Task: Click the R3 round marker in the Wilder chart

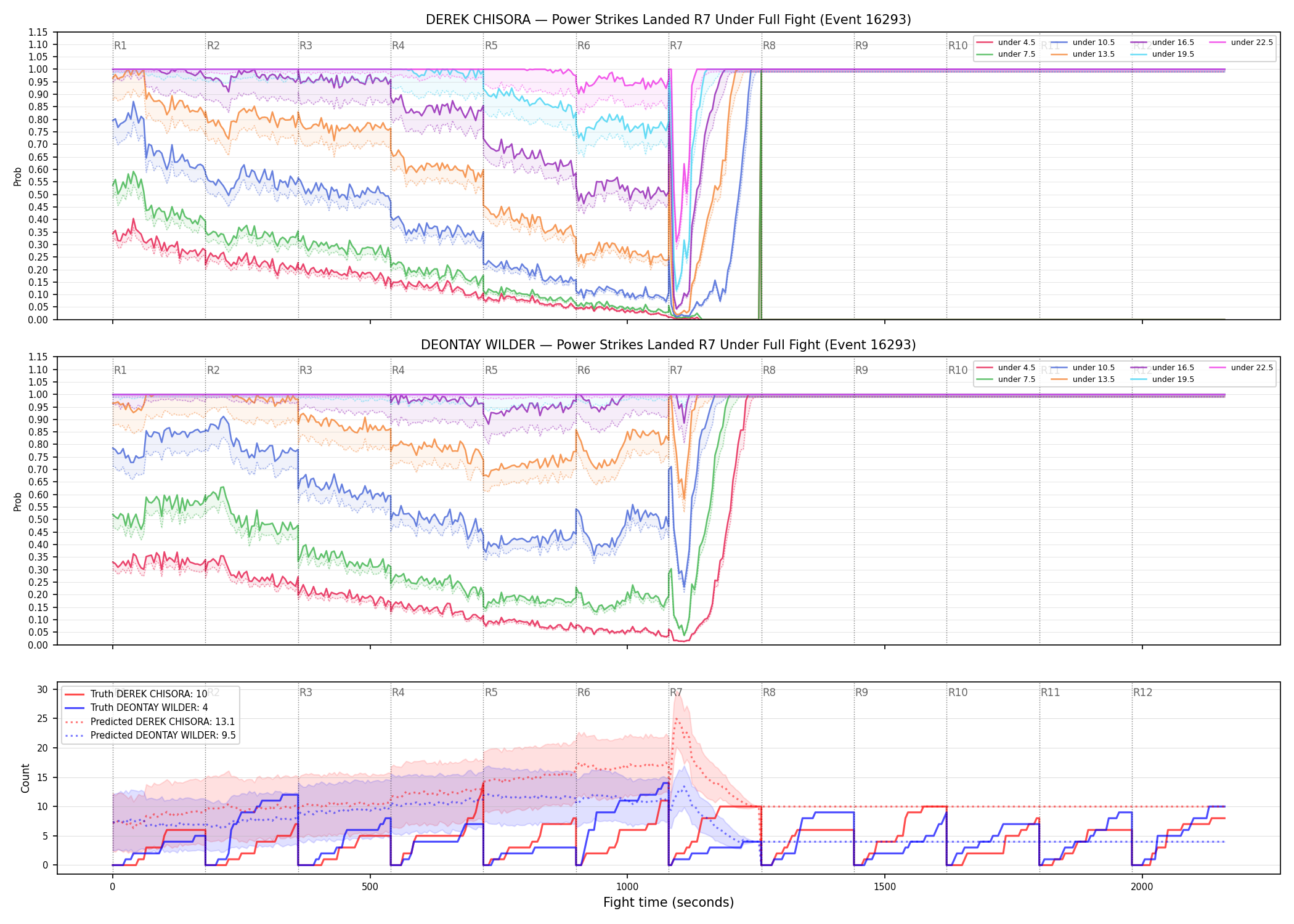Action: 306,370
